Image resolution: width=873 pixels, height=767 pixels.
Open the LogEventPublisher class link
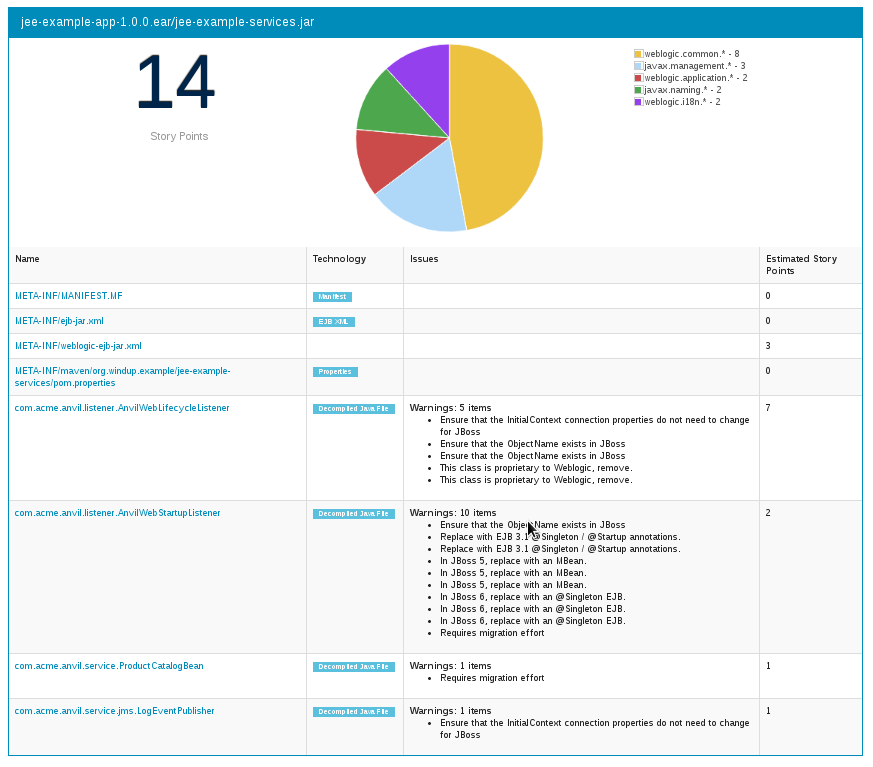tap(114, 711)
